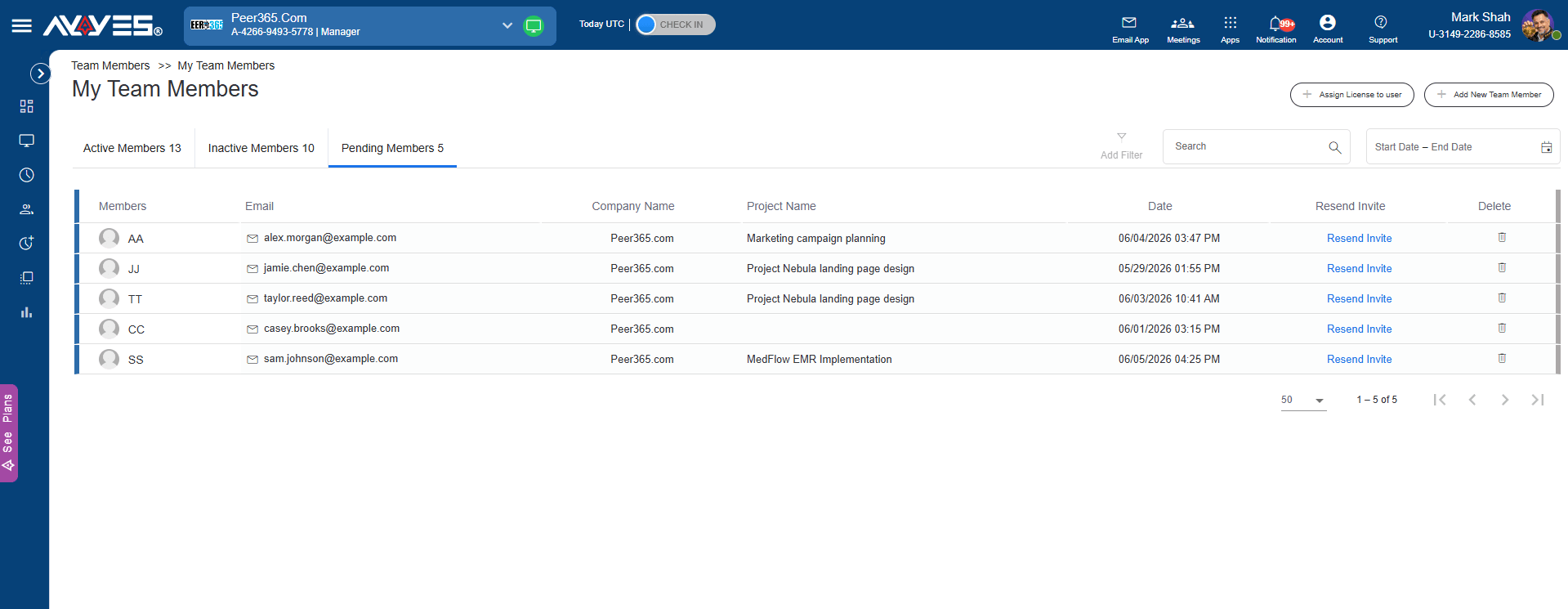Click the search magnifier icon
The image size is (1568, 609).
(x=1334, y=147)
